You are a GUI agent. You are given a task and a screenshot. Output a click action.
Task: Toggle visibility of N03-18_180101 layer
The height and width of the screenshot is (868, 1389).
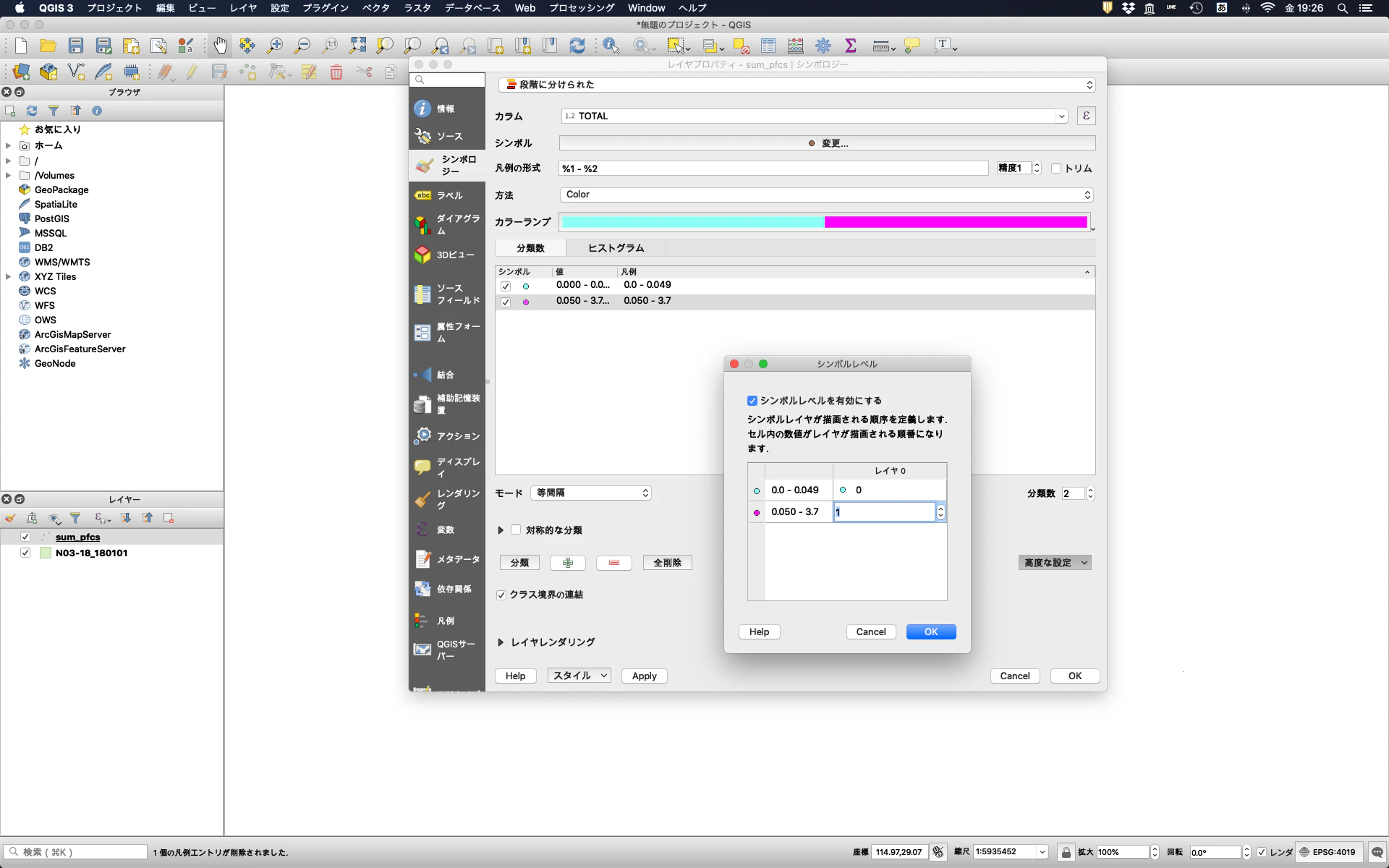(x=25, y=553)
